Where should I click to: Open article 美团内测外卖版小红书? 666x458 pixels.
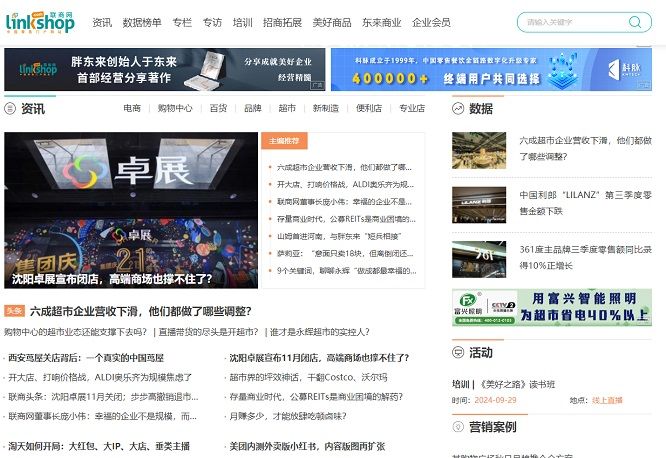[x=307, y=446]
